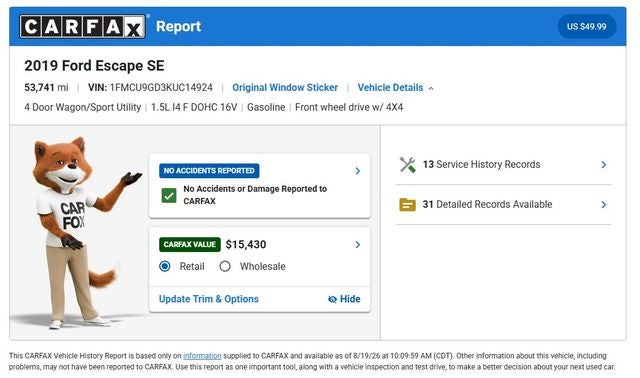Select the Wholesale radio button
This screenshot has width=640, height=378.
tap(225, 267)
